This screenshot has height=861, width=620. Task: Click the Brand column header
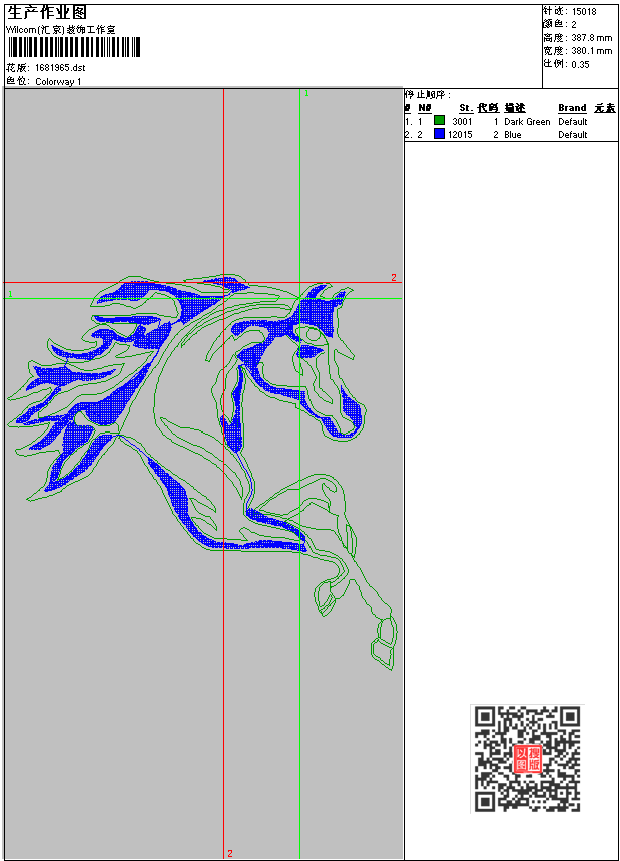[572, 108]
